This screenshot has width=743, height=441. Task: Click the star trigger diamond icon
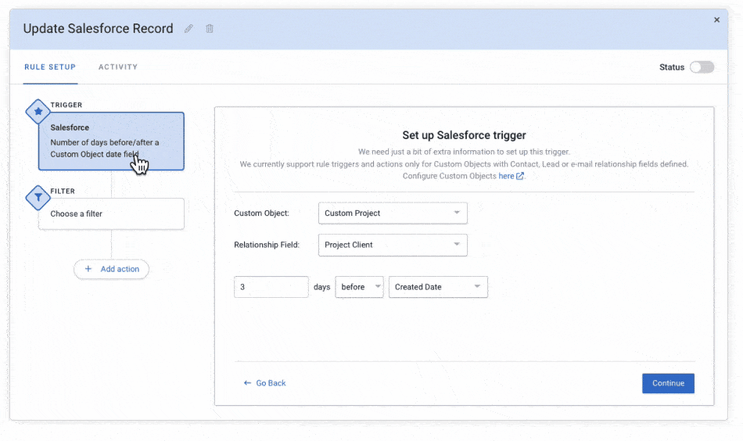pos(38,112)
